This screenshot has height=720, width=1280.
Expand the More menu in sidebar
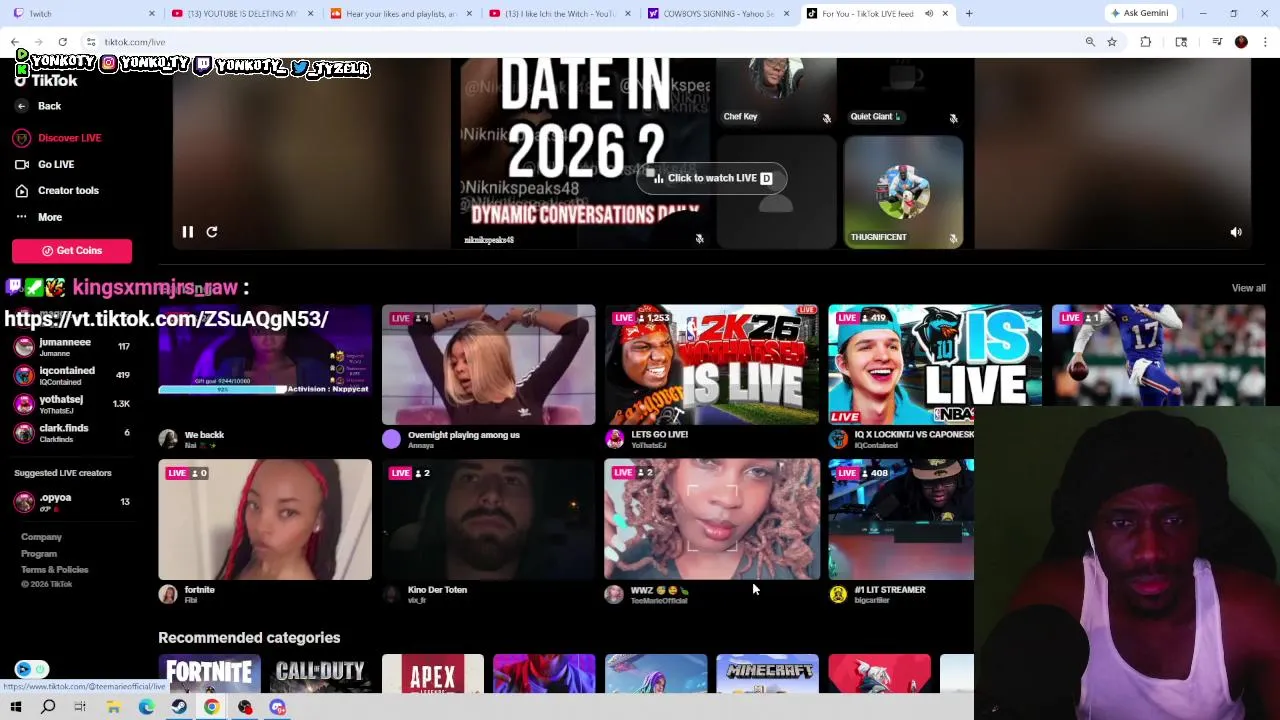click(39, 217)
